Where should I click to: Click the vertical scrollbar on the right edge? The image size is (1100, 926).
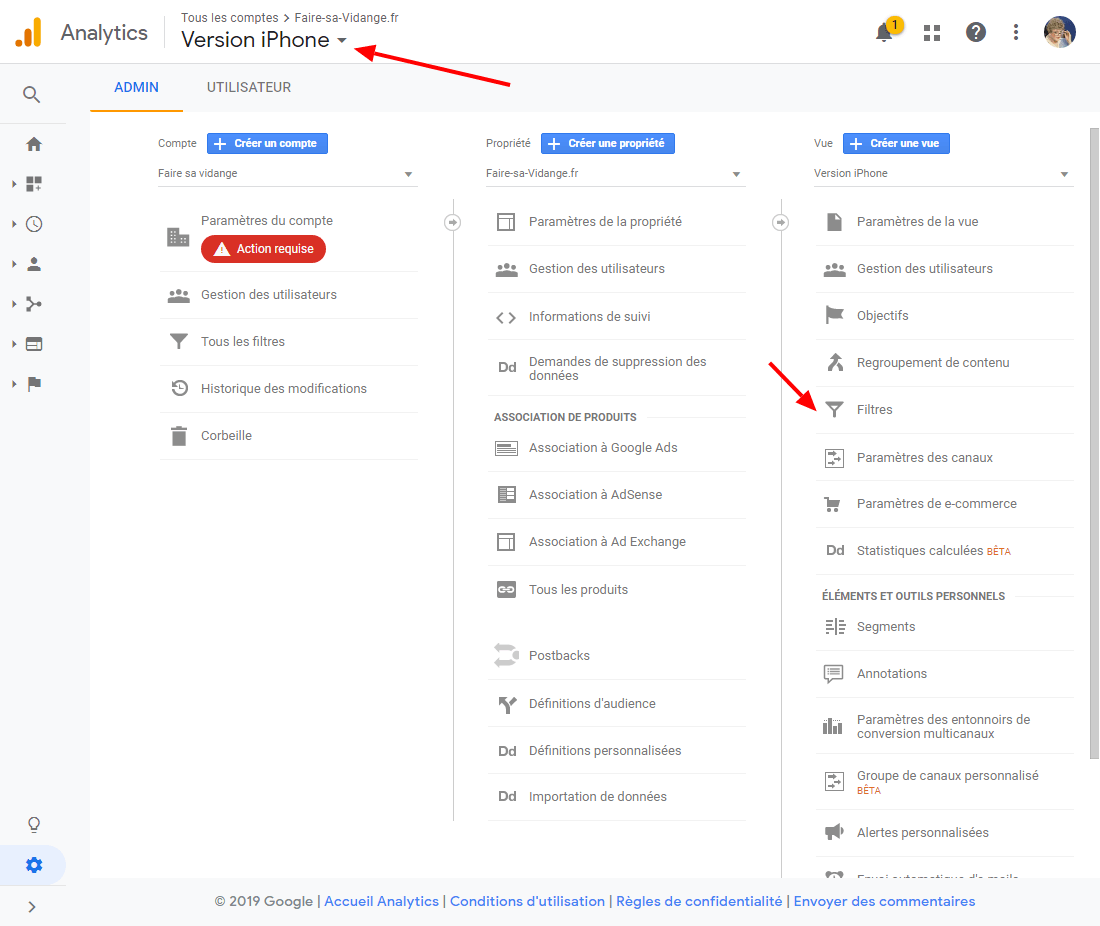click(x=1094, y=443)
